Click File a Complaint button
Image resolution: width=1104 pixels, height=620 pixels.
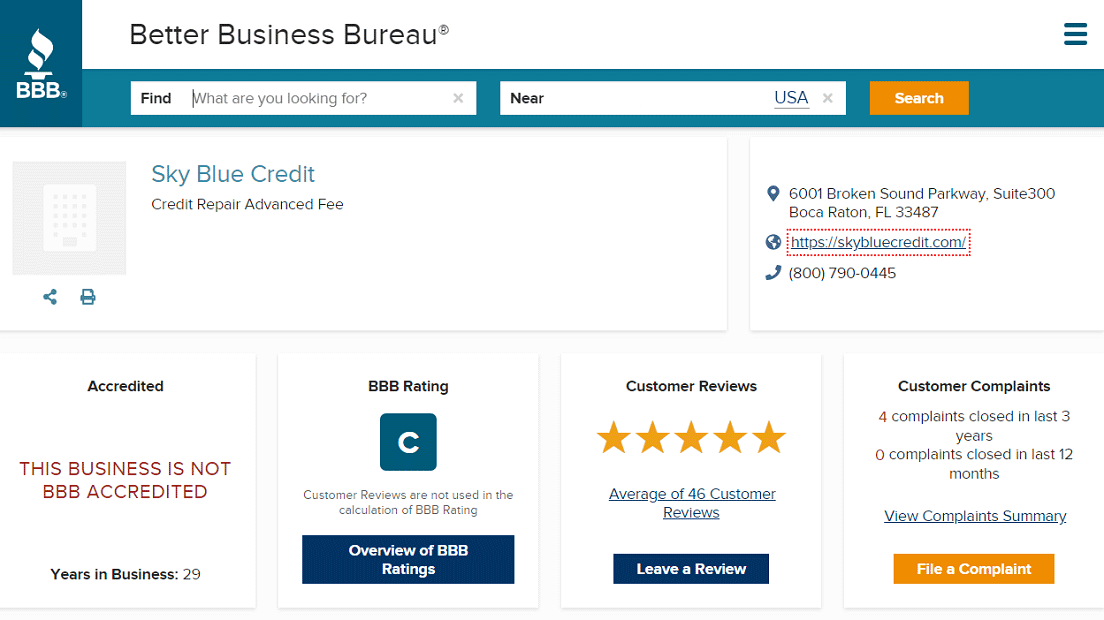(x=974, y=569)
